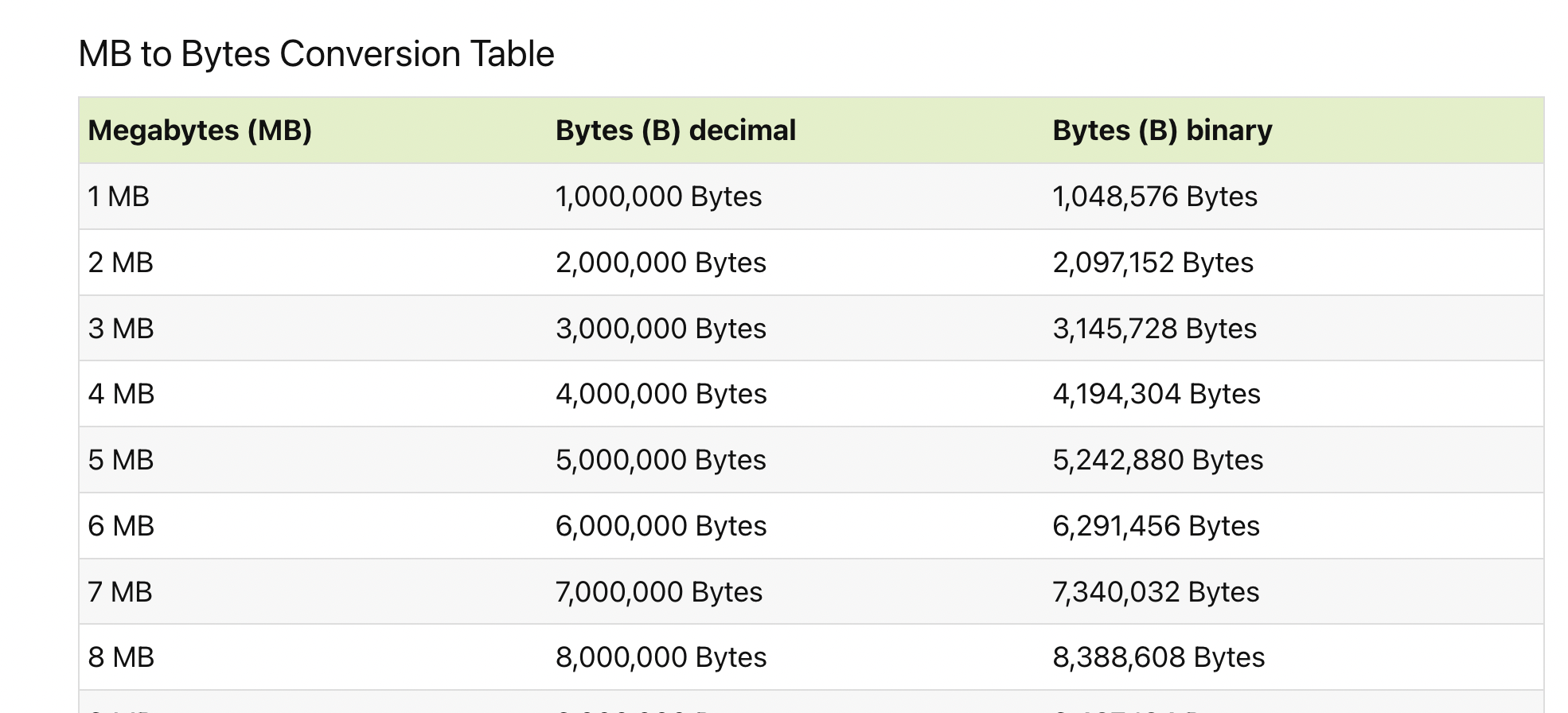The width and height of the screenshot is (1568, 713).
Task: Click the "2,097,152 Bytes" cell
Action: tap(1153, 263)
